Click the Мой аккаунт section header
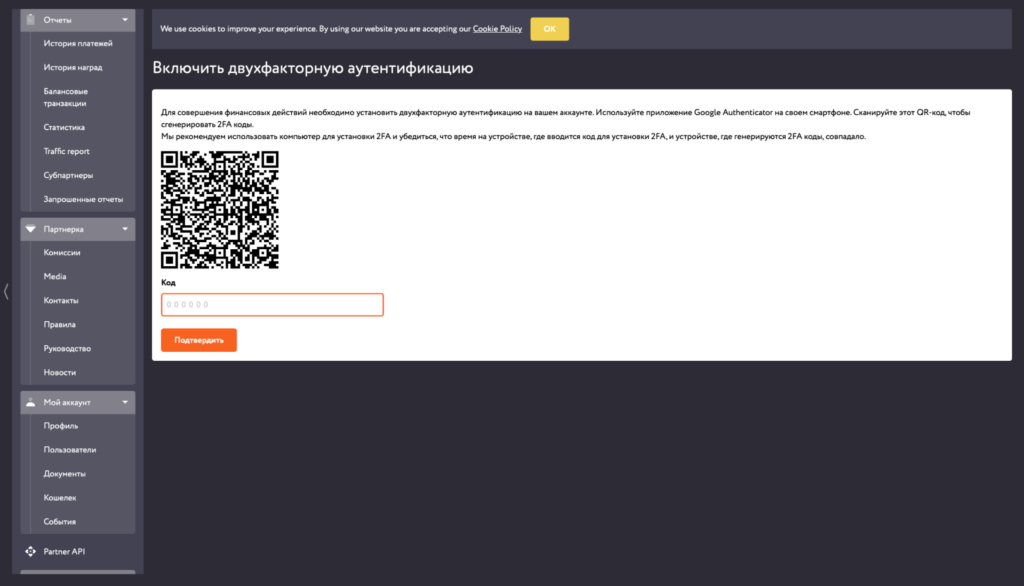The width and height of the screenshot is (1024, 586). pos(78,402)
